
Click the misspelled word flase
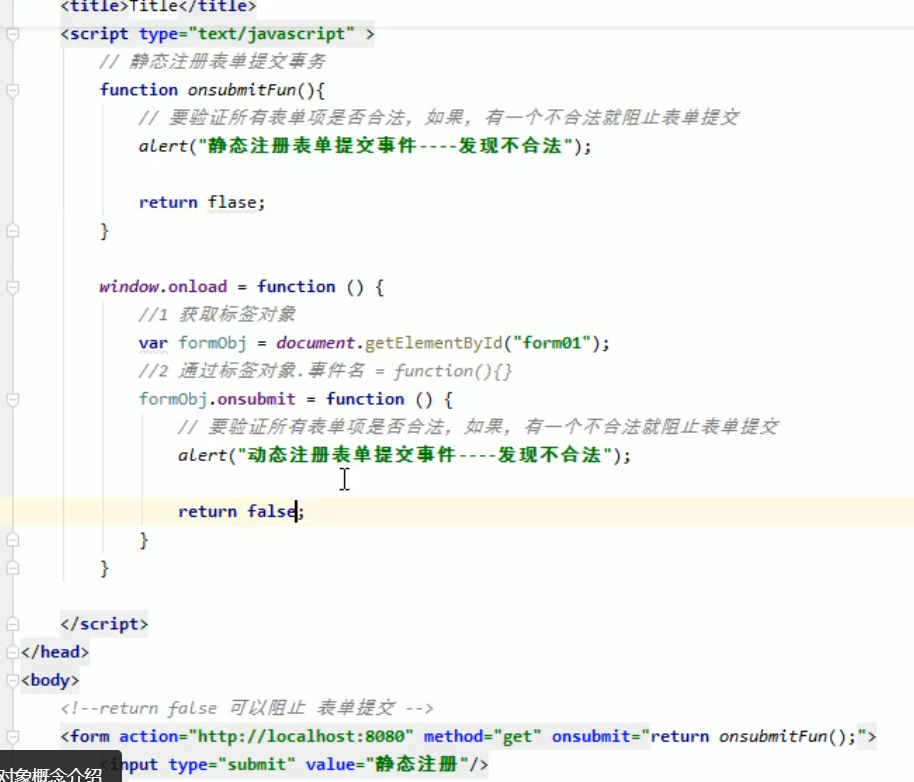[231, 202]
